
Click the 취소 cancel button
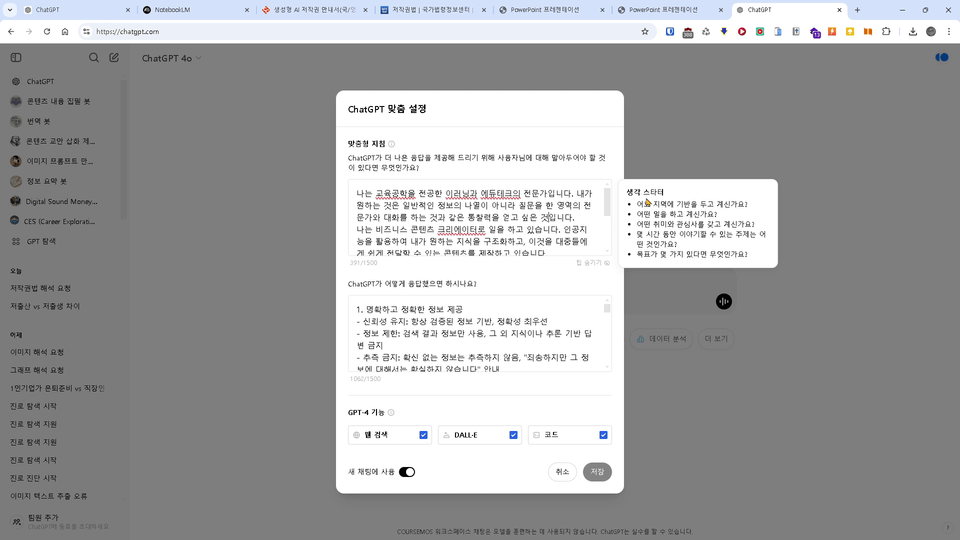pos(562,472)
